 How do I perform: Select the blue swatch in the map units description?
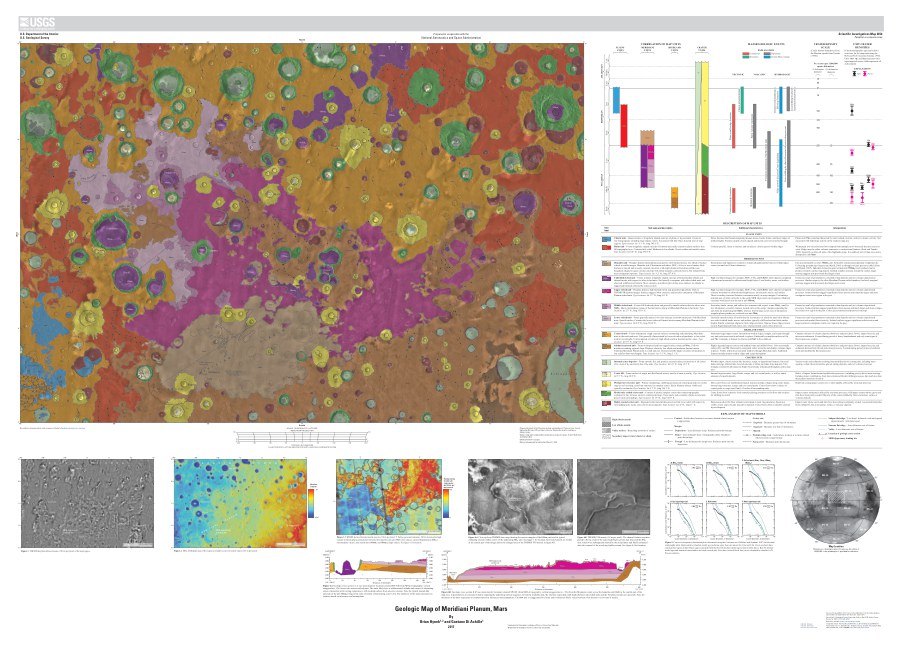tap(606, 239)
